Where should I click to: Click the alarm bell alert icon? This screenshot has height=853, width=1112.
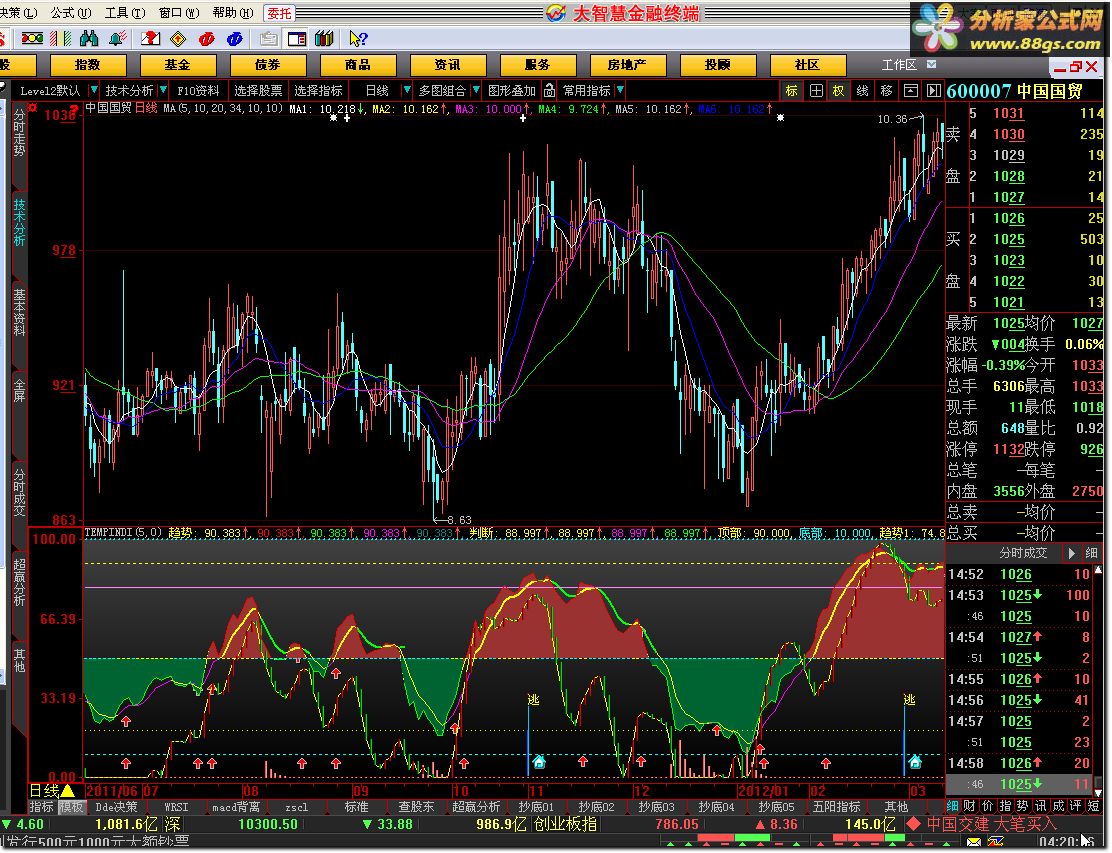click(118, 39)
